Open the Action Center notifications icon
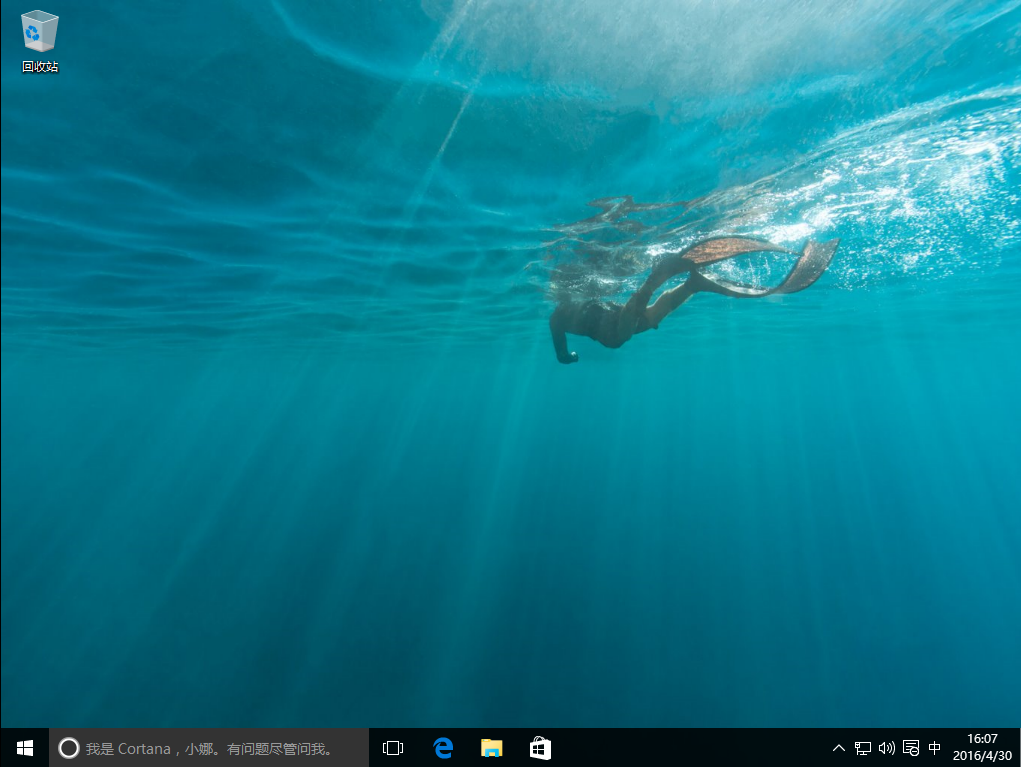Viewport: 1021px width, 767px height. 910,748
